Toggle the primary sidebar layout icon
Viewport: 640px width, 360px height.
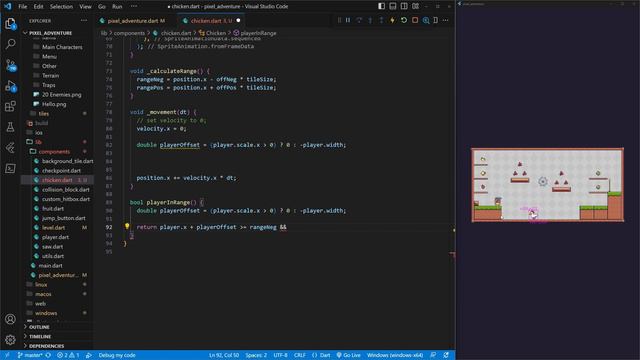click(x=381, y=6)
